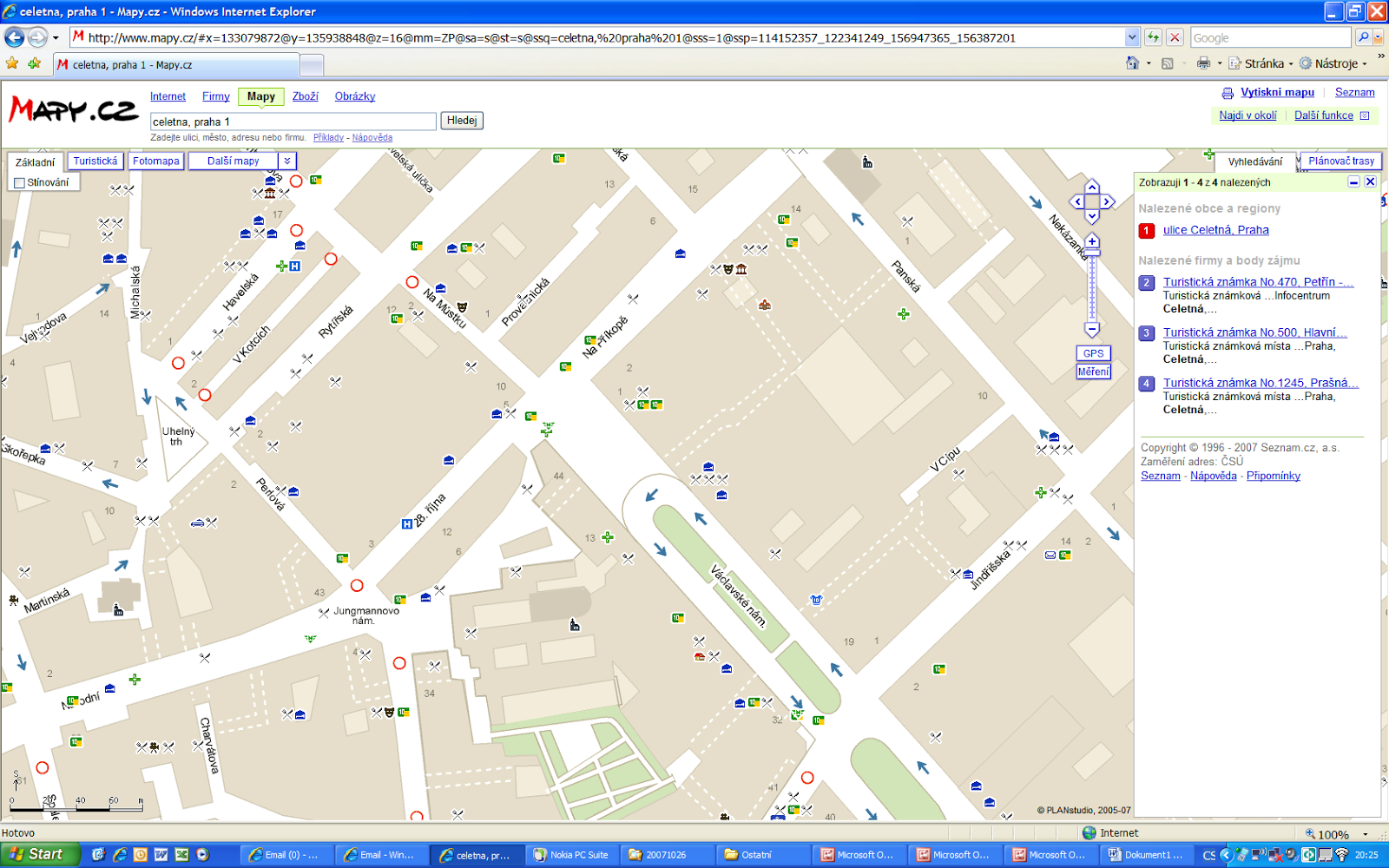This screenshot has width=1389, height=868.
Task: Open a new browser tab
Action: 312,65
